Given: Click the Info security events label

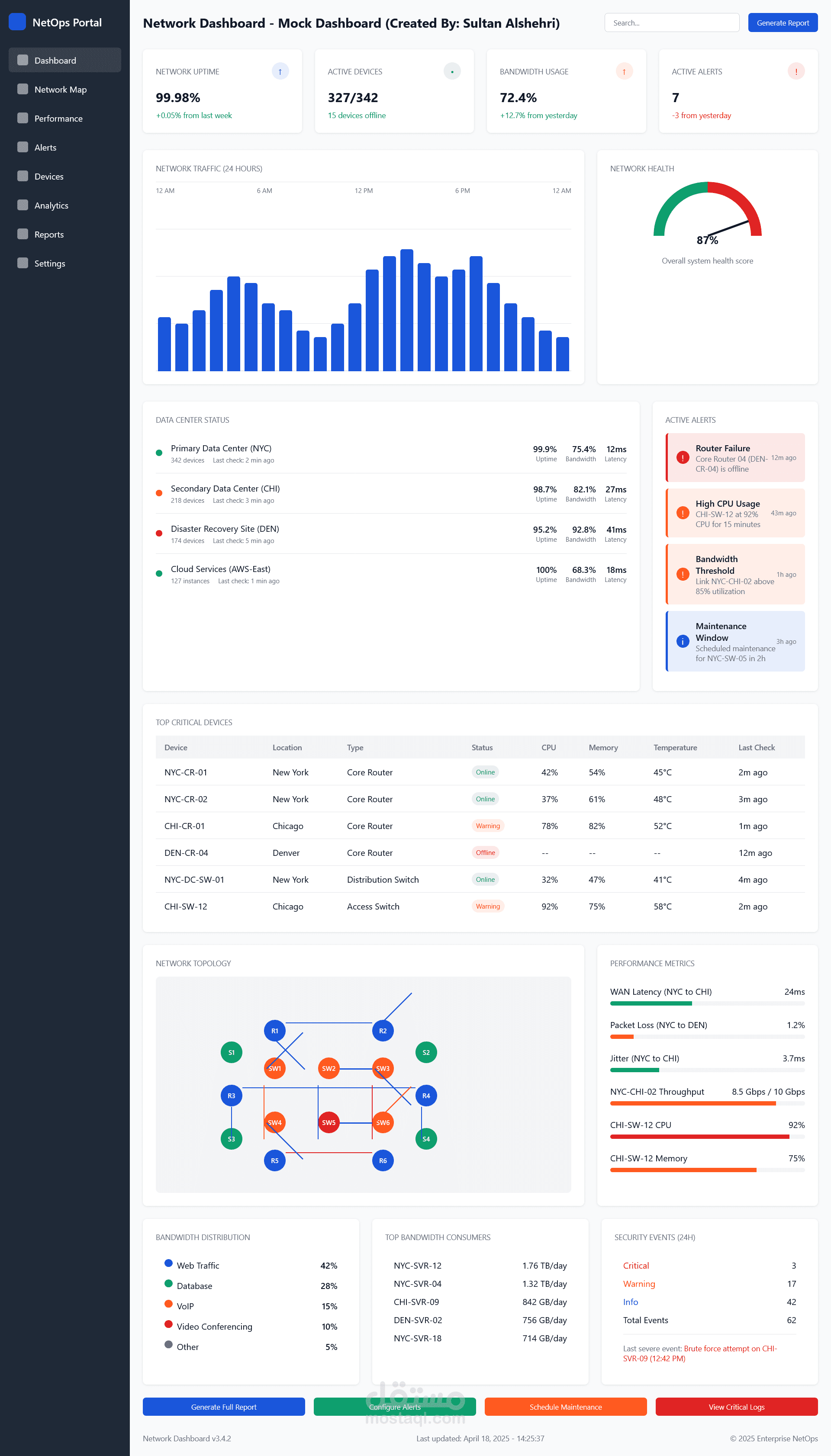Looking at the screenshot, I should click(630, 1302).
